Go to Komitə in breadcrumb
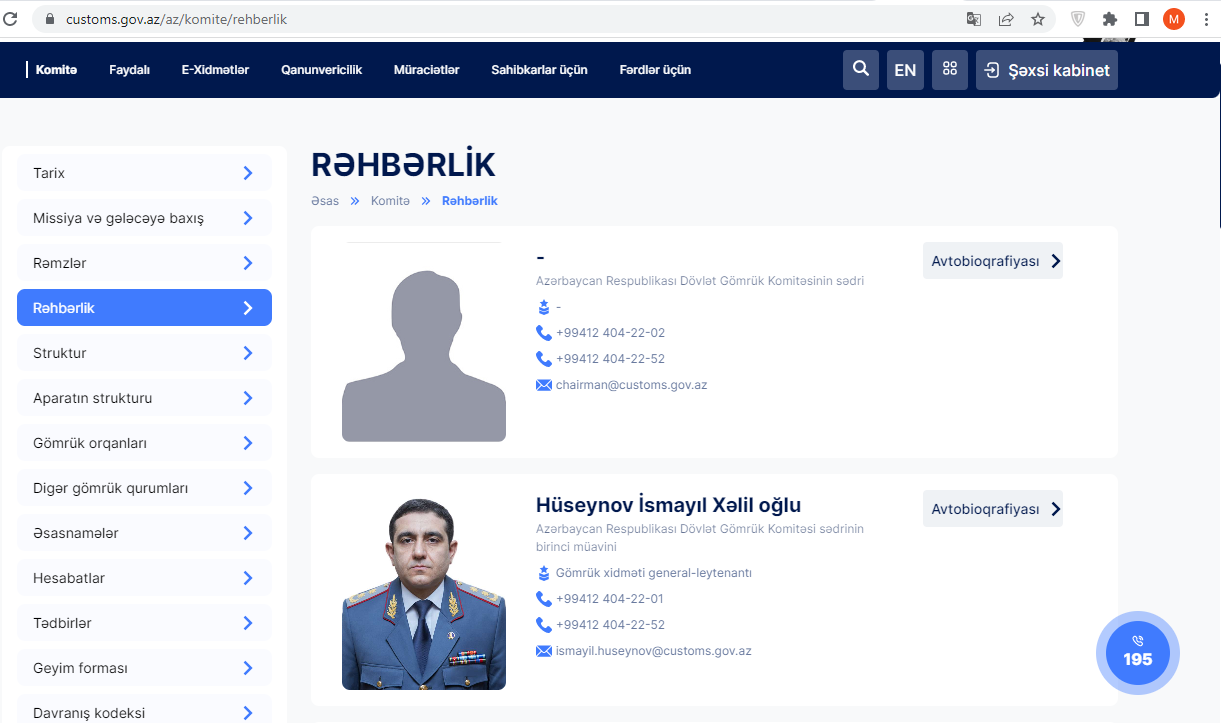The height and width of the screenshot is (723, 1221). coord(390,201)
